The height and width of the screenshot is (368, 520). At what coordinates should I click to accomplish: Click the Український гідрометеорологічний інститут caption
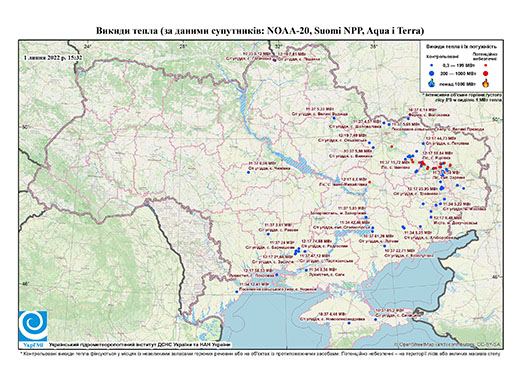click(140, 345)
